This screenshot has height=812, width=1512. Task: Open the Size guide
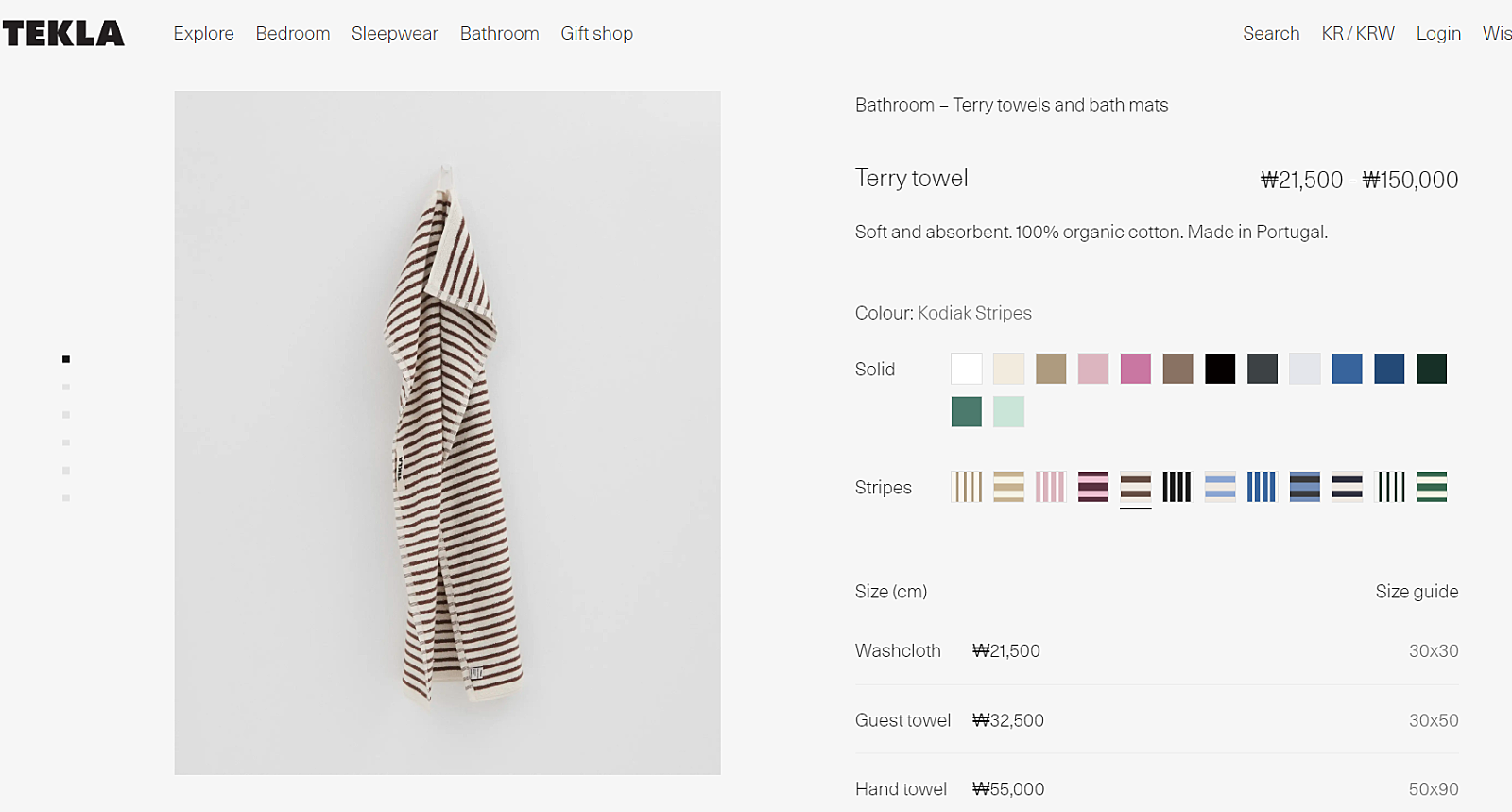point(1417,592)
